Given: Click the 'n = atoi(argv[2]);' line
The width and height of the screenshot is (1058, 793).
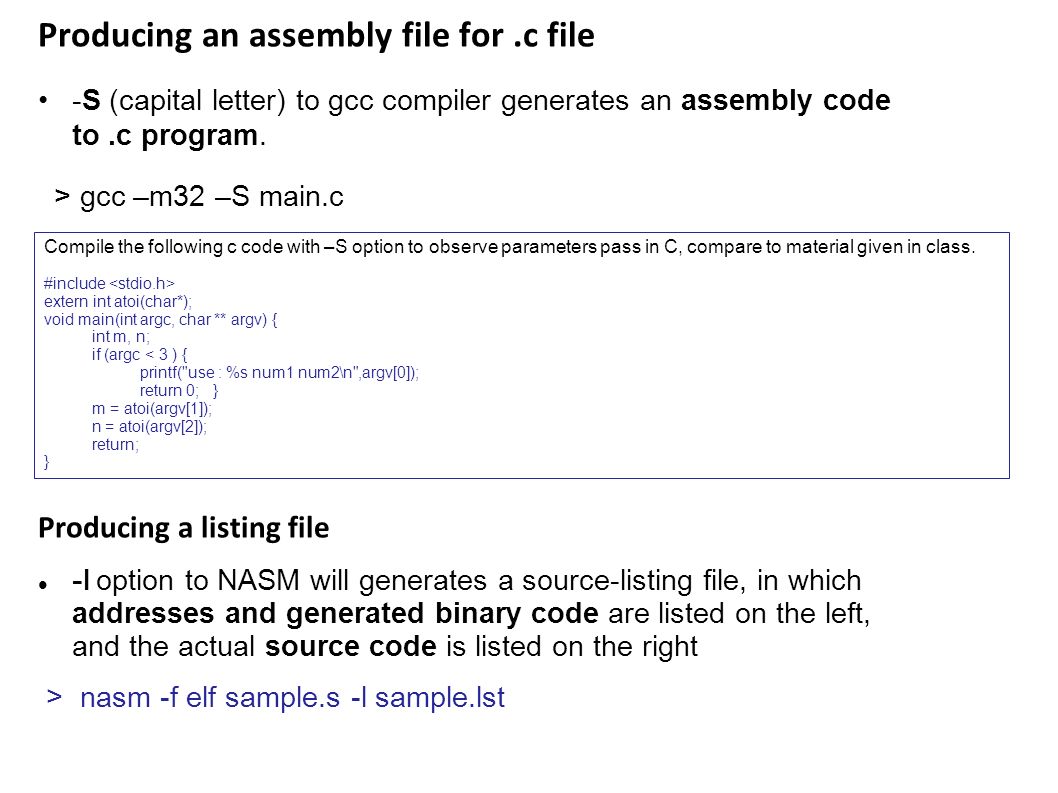Looking at the screenshot, I should coord(149,427).
